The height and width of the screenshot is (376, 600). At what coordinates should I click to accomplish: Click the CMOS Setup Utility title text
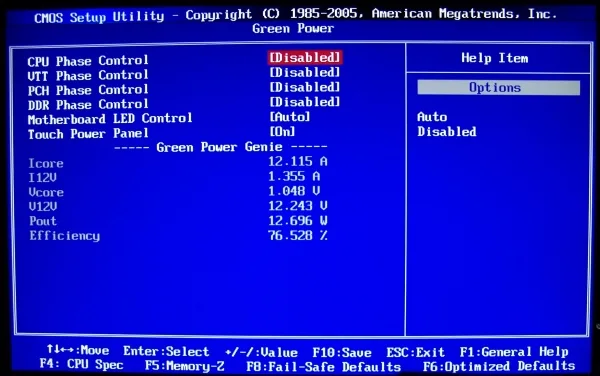(99, 17)
